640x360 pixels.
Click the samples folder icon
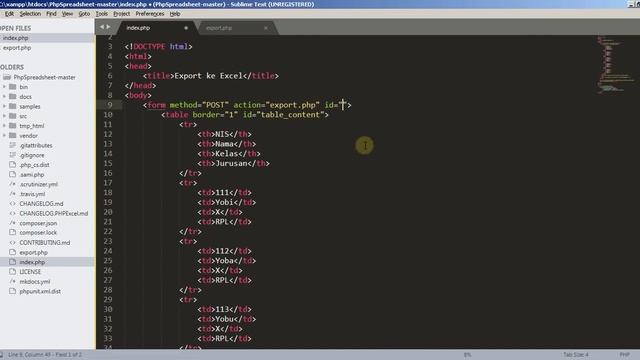[13, 107]
